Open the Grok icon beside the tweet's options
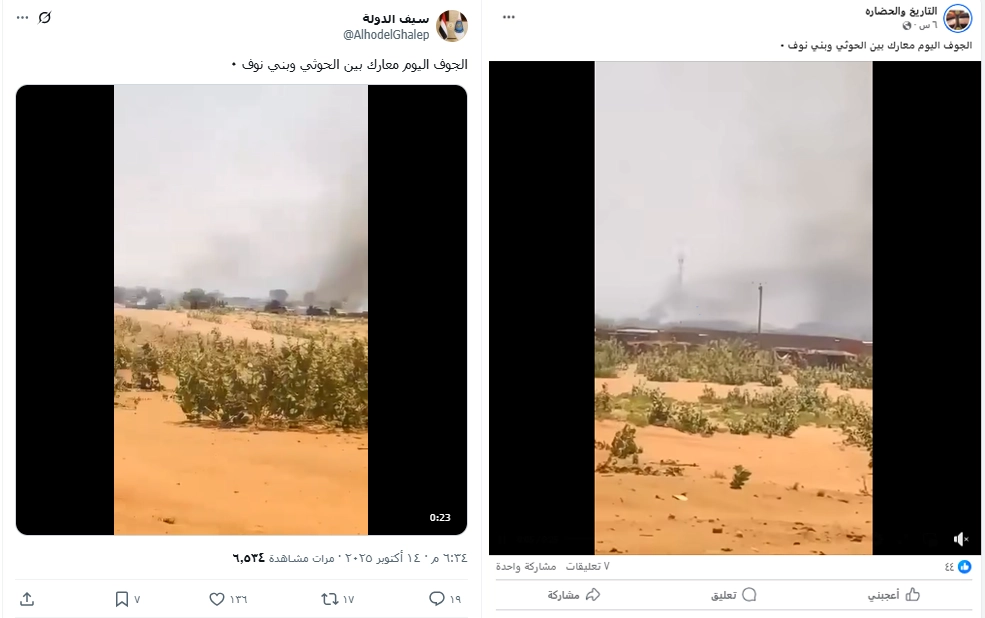Screen dimensions: 985x618 [45, 18]
